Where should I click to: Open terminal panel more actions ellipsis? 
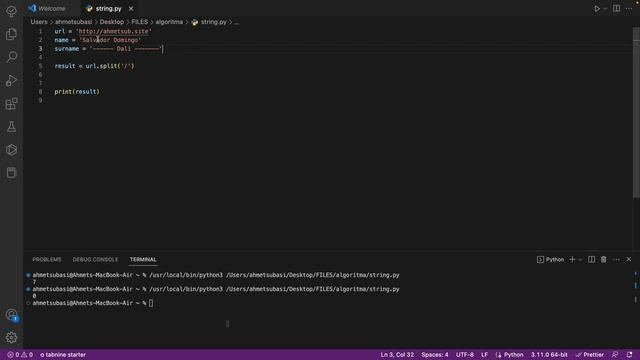click(x=616, y=260)
